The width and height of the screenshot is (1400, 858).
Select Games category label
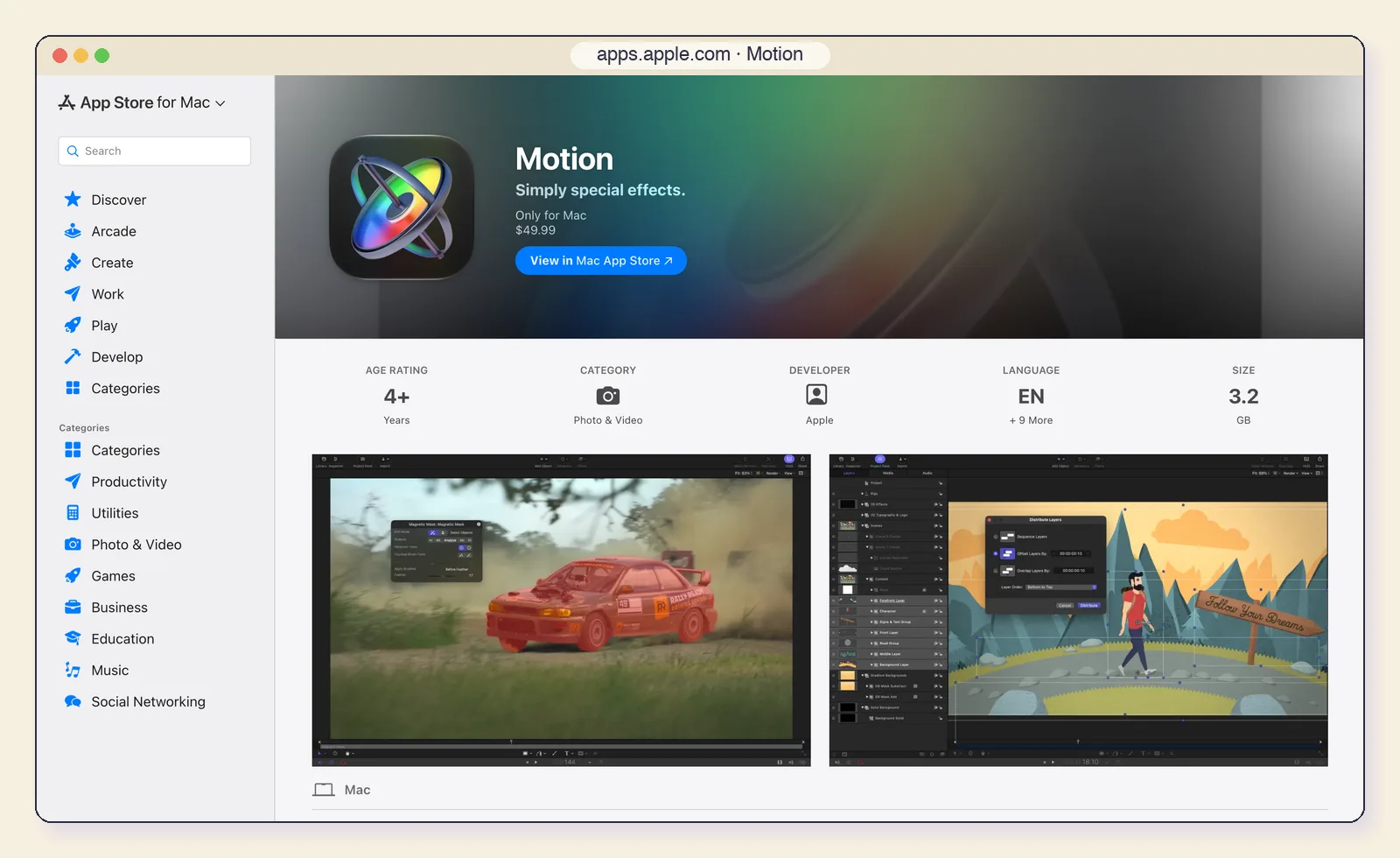[x=113, y=576]
